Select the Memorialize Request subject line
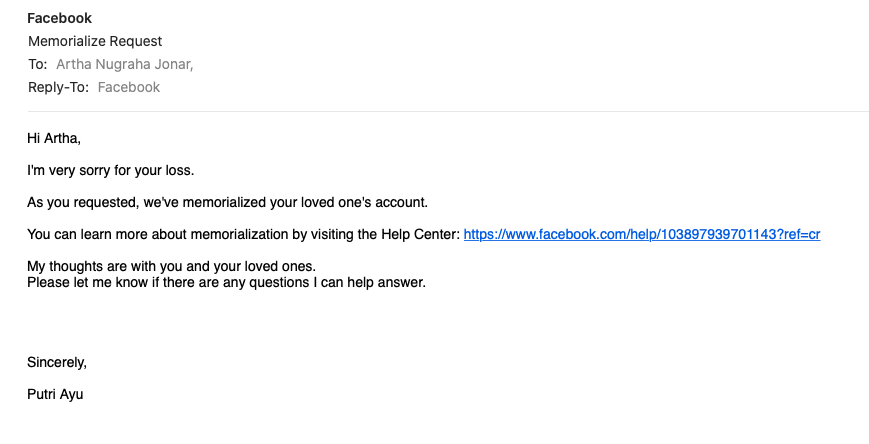The width and height of the screenshot is (869, 444). tap(95, 41)
